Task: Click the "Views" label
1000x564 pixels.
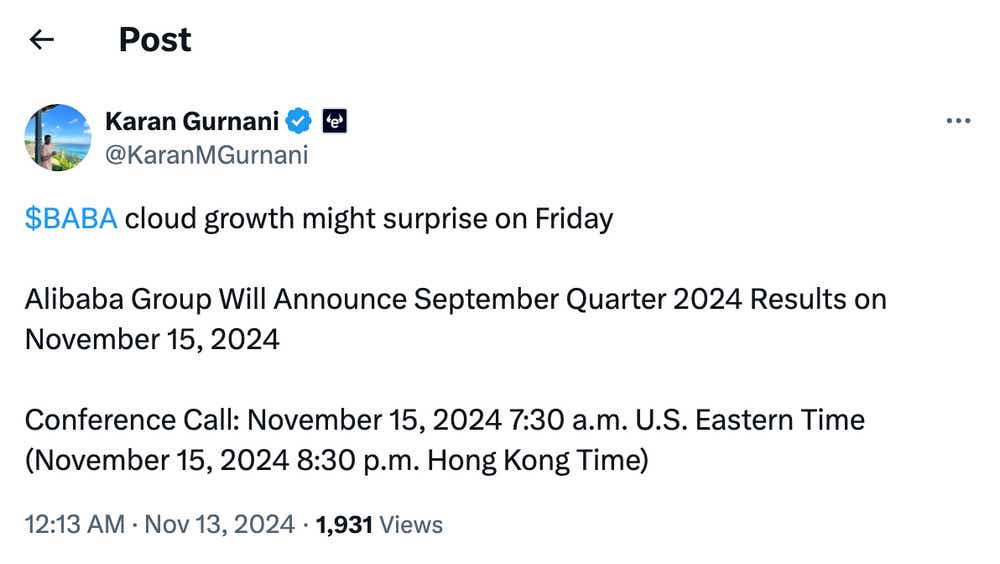Action: [412, 524]
